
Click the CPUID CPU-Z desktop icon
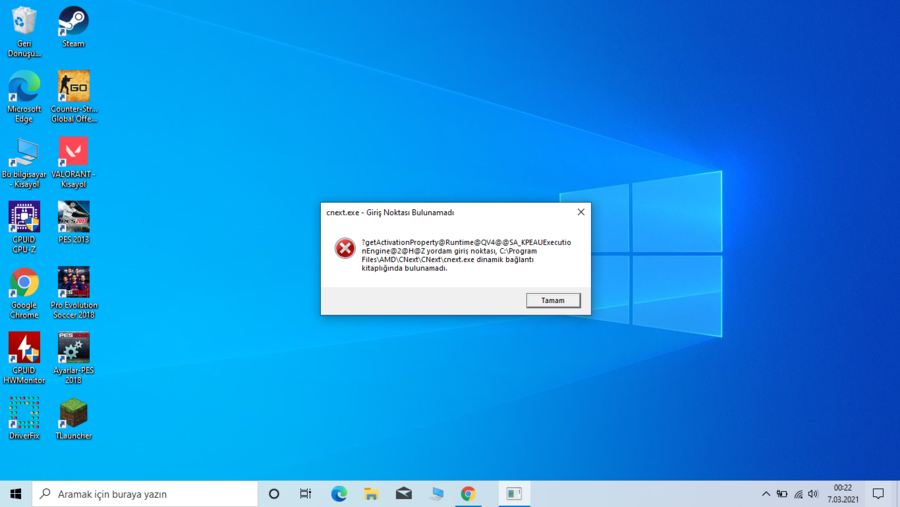pos(24,227)
